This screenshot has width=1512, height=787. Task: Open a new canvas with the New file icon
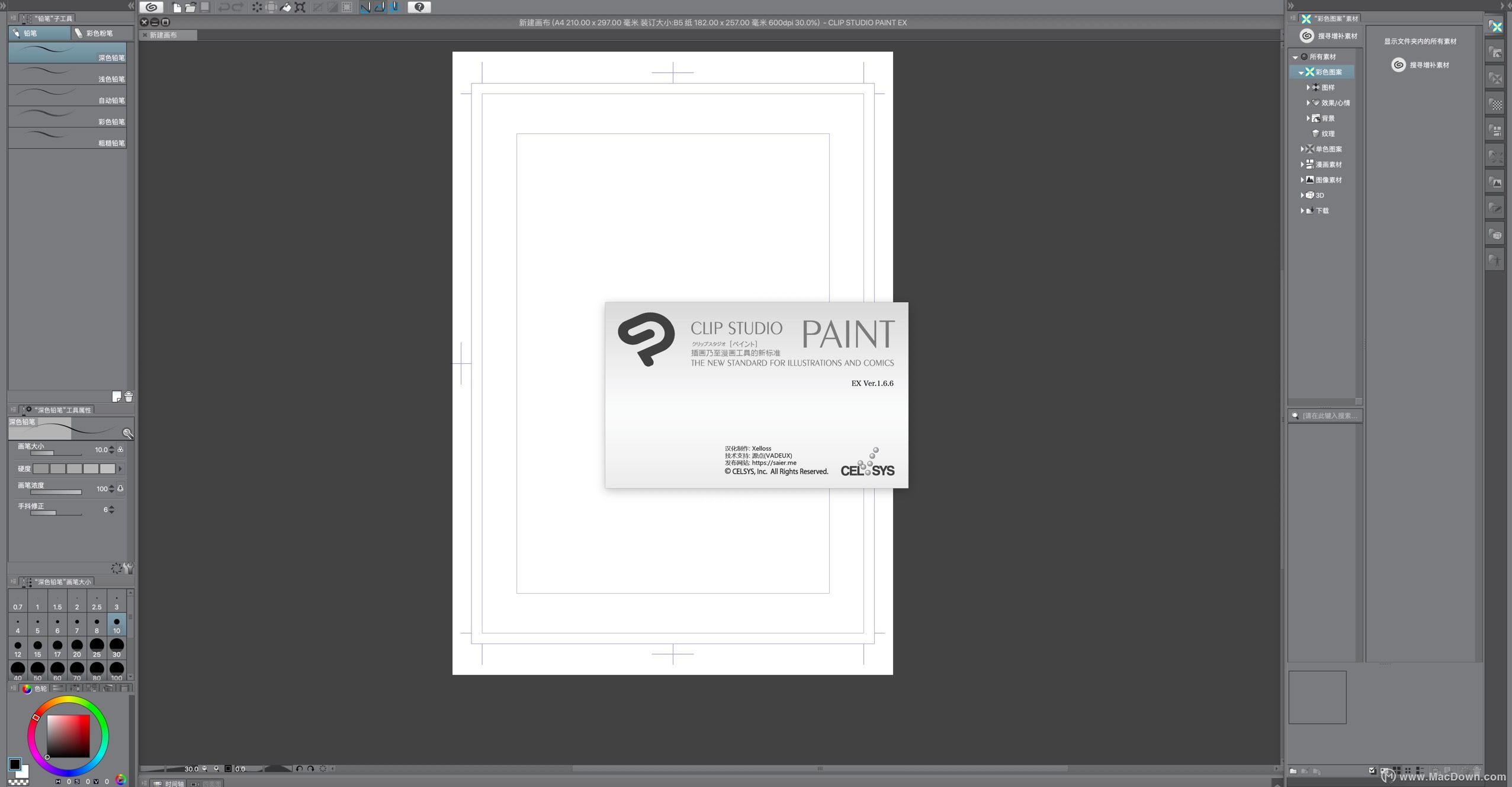[x=176, y=7]
